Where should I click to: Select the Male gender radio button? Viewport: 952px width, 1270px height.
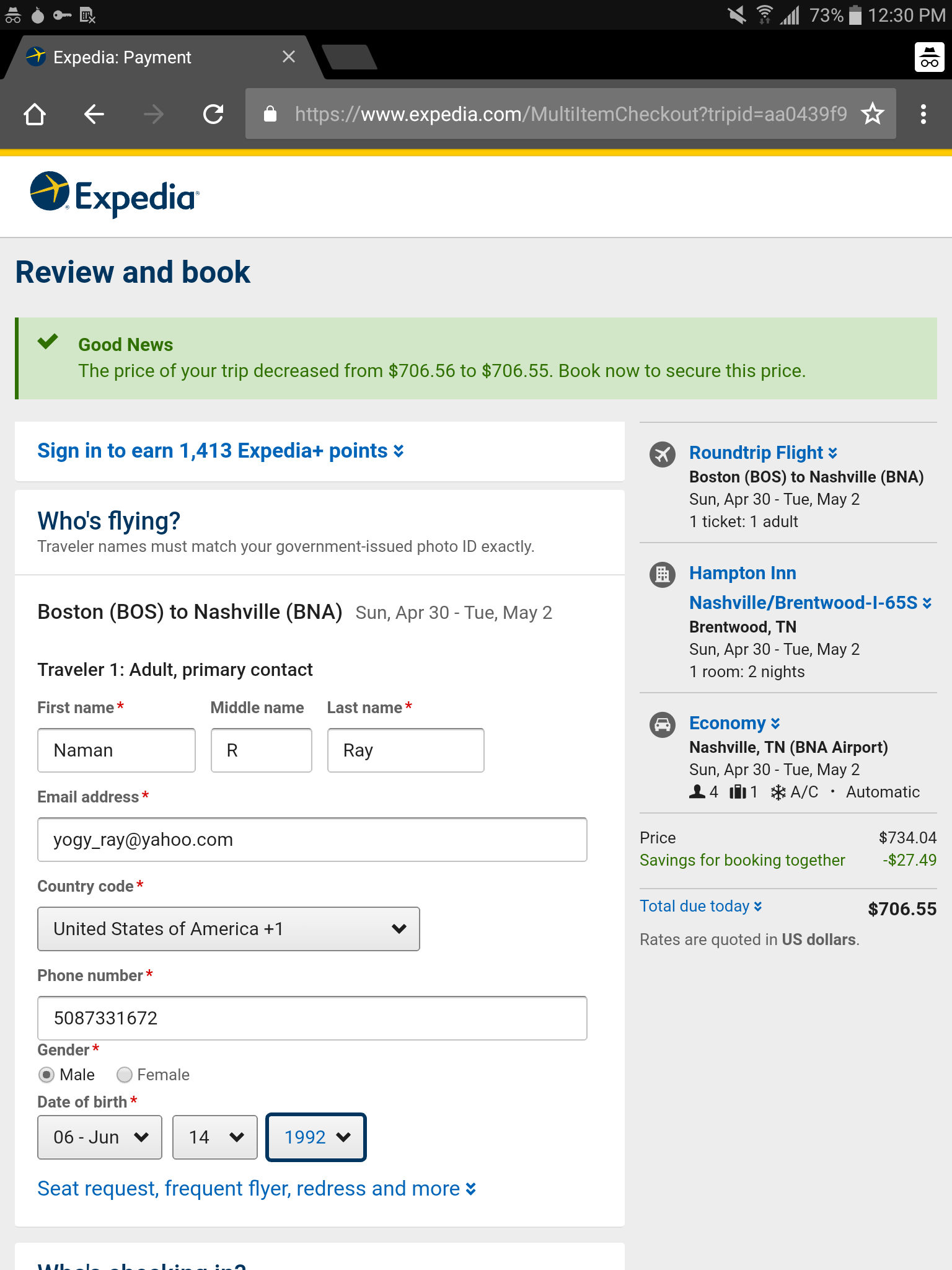coord(46,1075)
